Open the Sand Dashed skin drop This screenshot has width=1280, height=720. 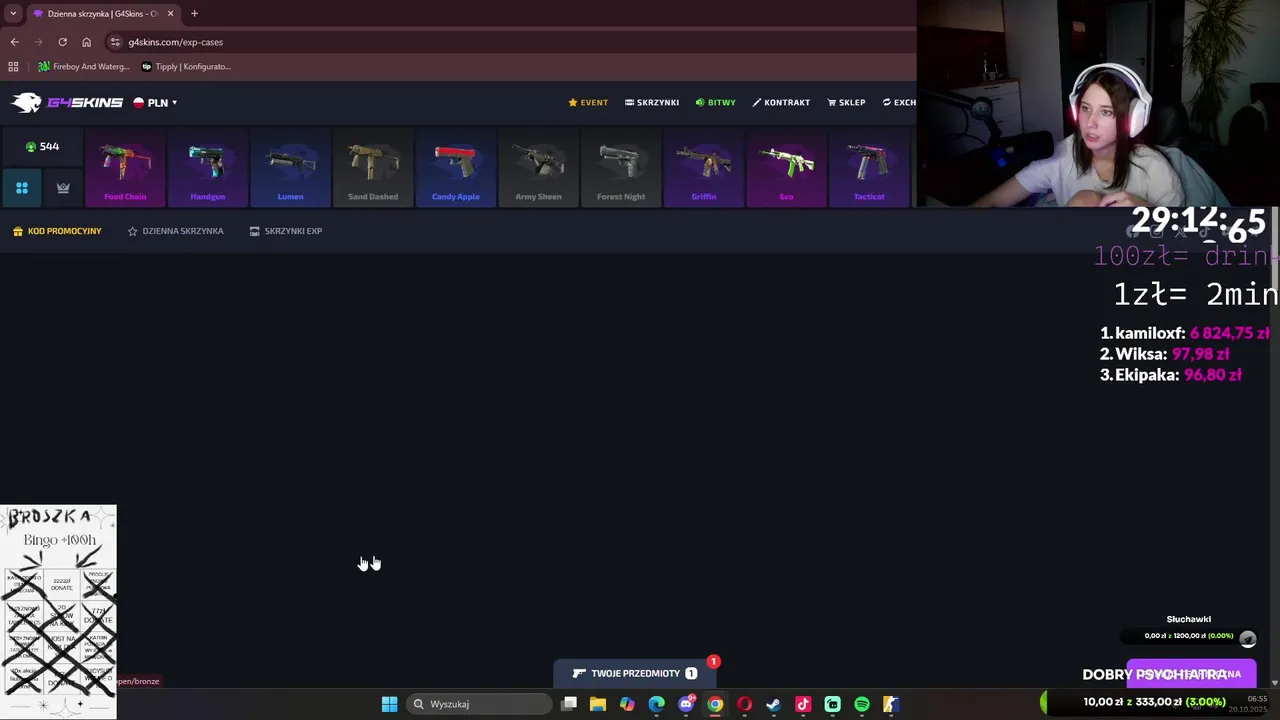[373, 166]
